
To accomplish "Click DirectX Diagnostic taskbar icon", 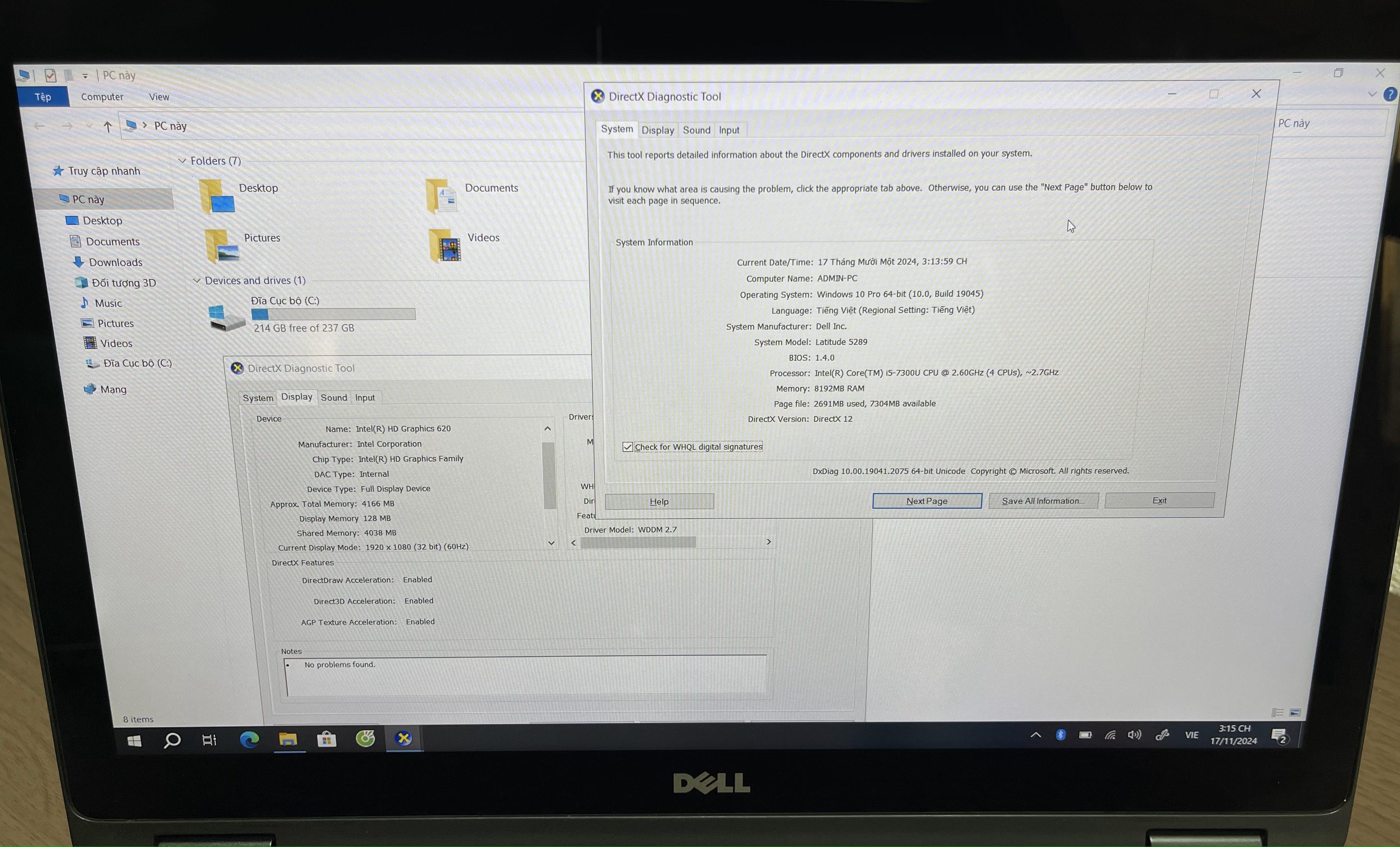I will 403,738.
